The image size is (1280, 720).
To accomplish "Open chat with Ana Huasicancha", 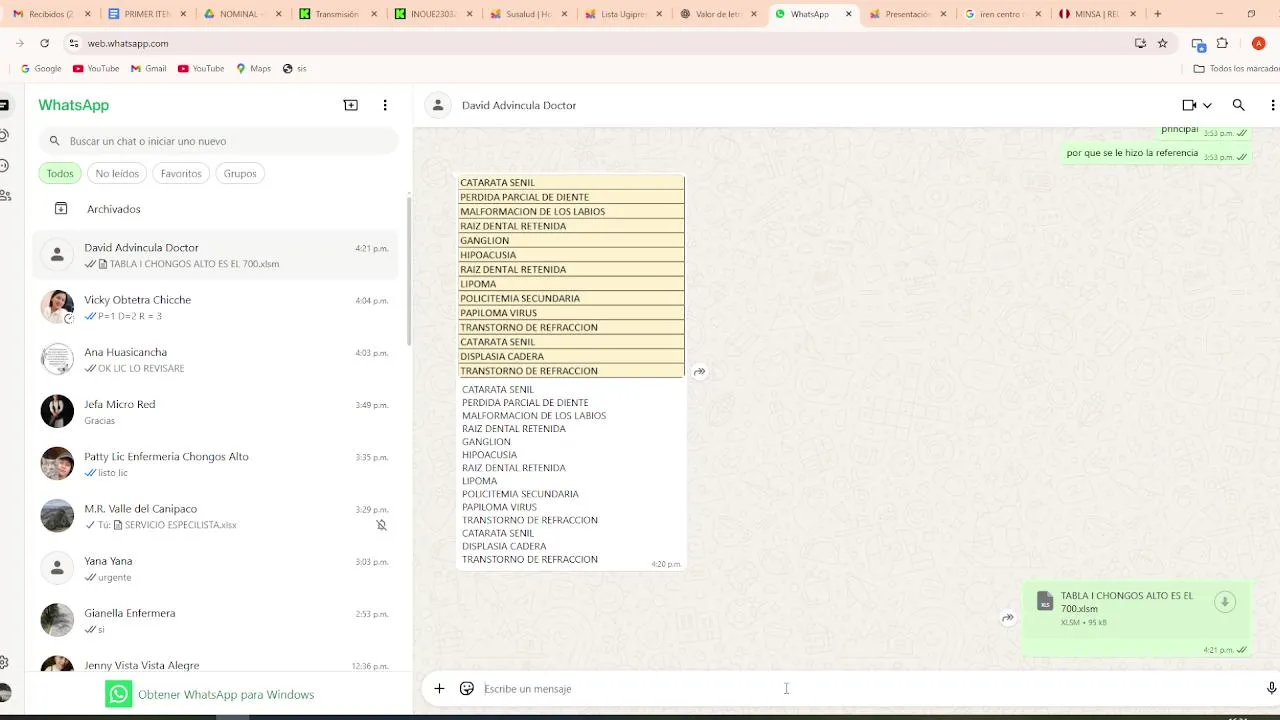I will pos(216,360).
